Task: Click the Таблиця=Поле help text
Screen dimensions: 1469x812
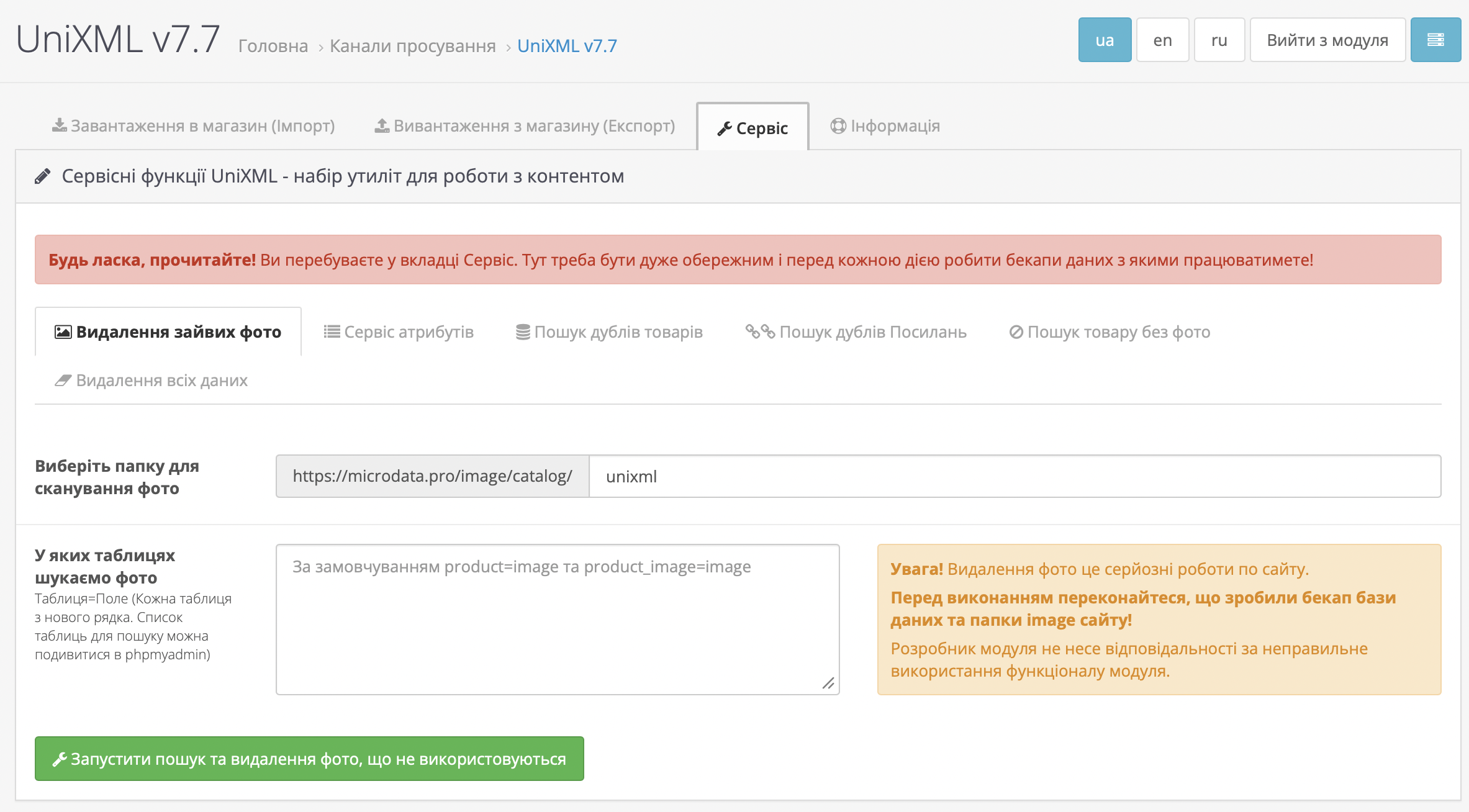Action: [x=133, y=626]
